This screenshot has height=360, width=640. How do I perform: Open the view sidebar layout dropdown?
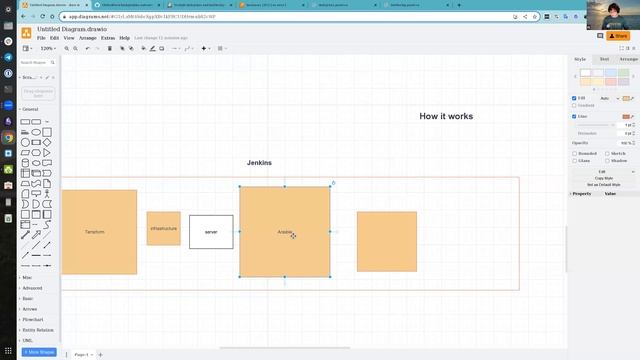(x=27, y=49)
